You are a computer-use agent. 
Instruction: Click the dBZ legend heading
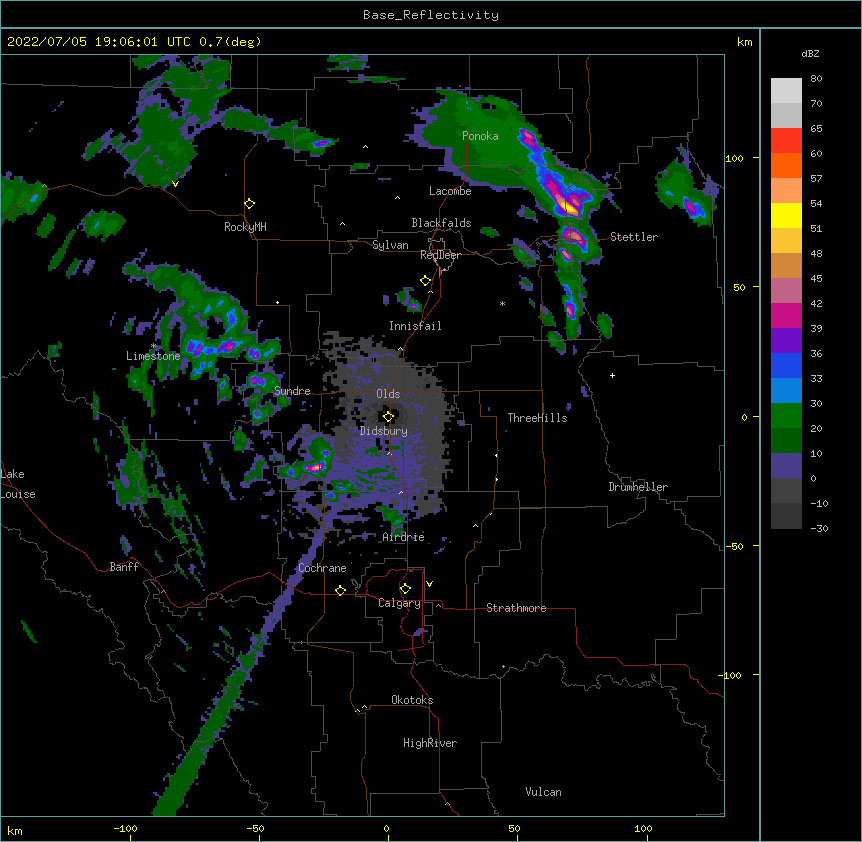810,53
